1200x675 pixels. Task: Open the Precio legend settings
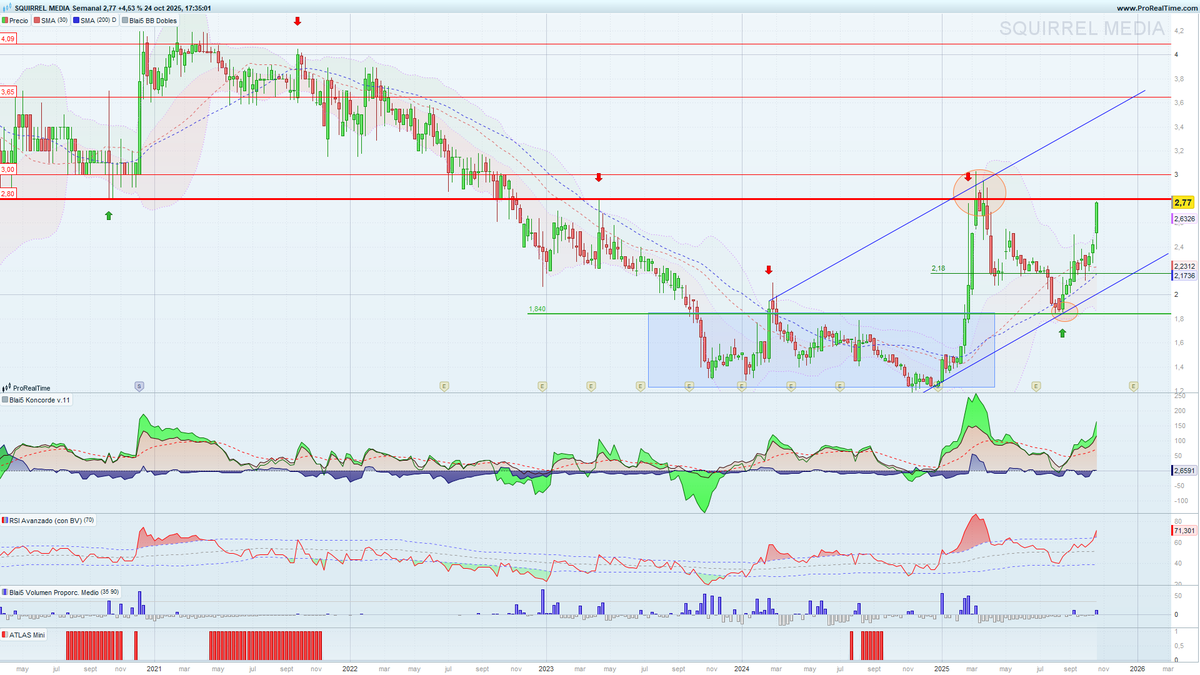[16, 20]
